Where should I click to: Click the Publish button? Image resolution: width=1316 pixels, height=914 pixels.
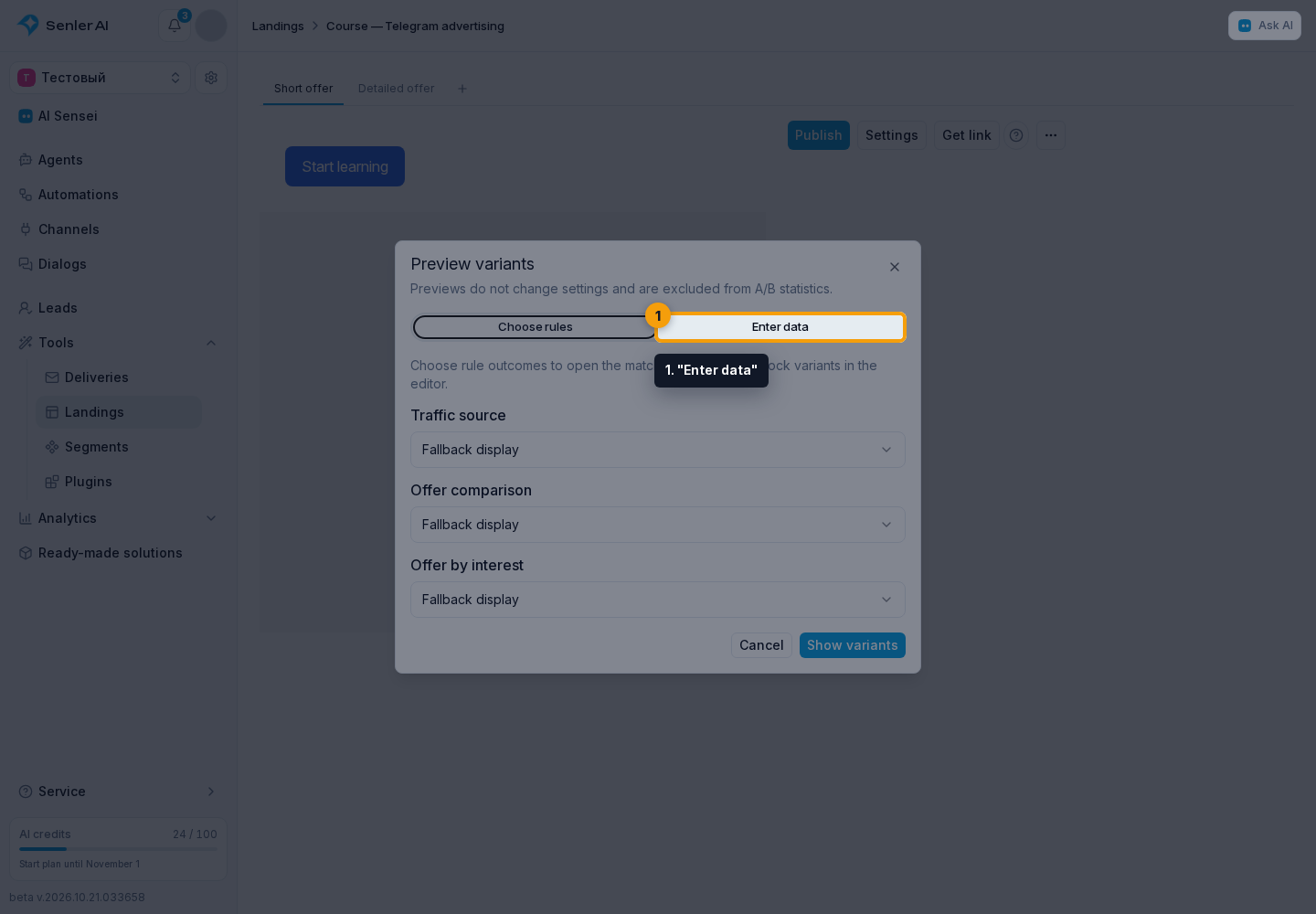pyautogui.click(x=819, y=135)
